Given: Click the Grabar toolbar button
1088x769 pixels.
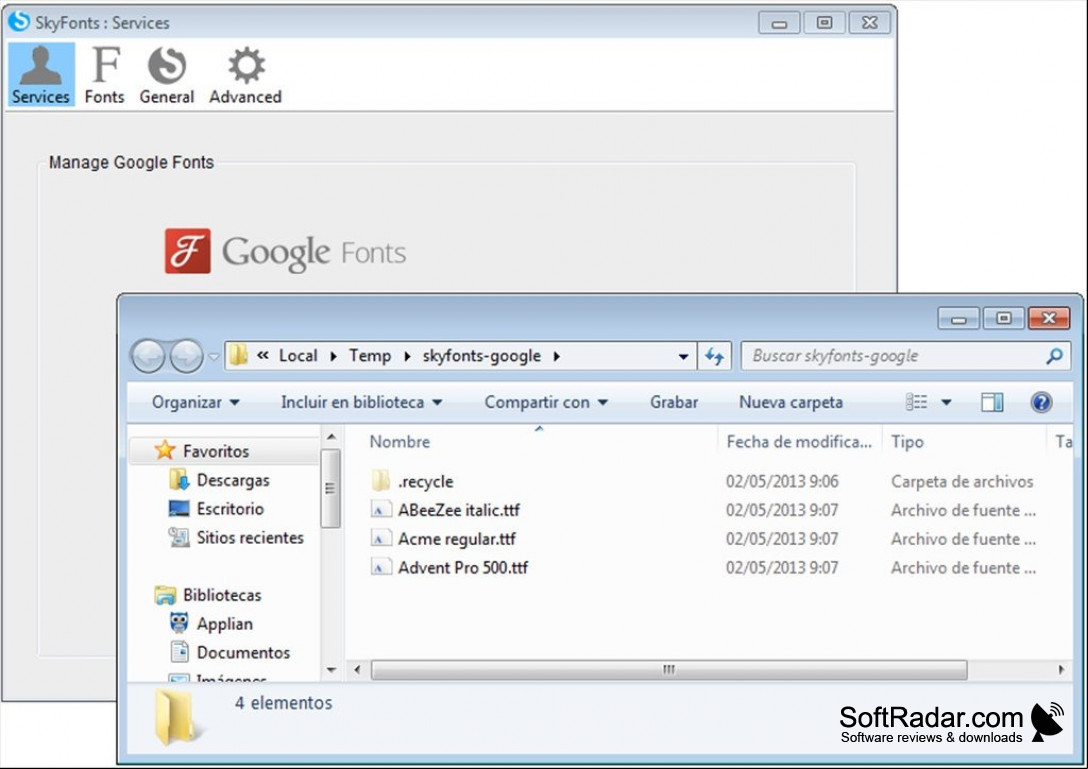Looking at the screenshot, I should [674, 402].
